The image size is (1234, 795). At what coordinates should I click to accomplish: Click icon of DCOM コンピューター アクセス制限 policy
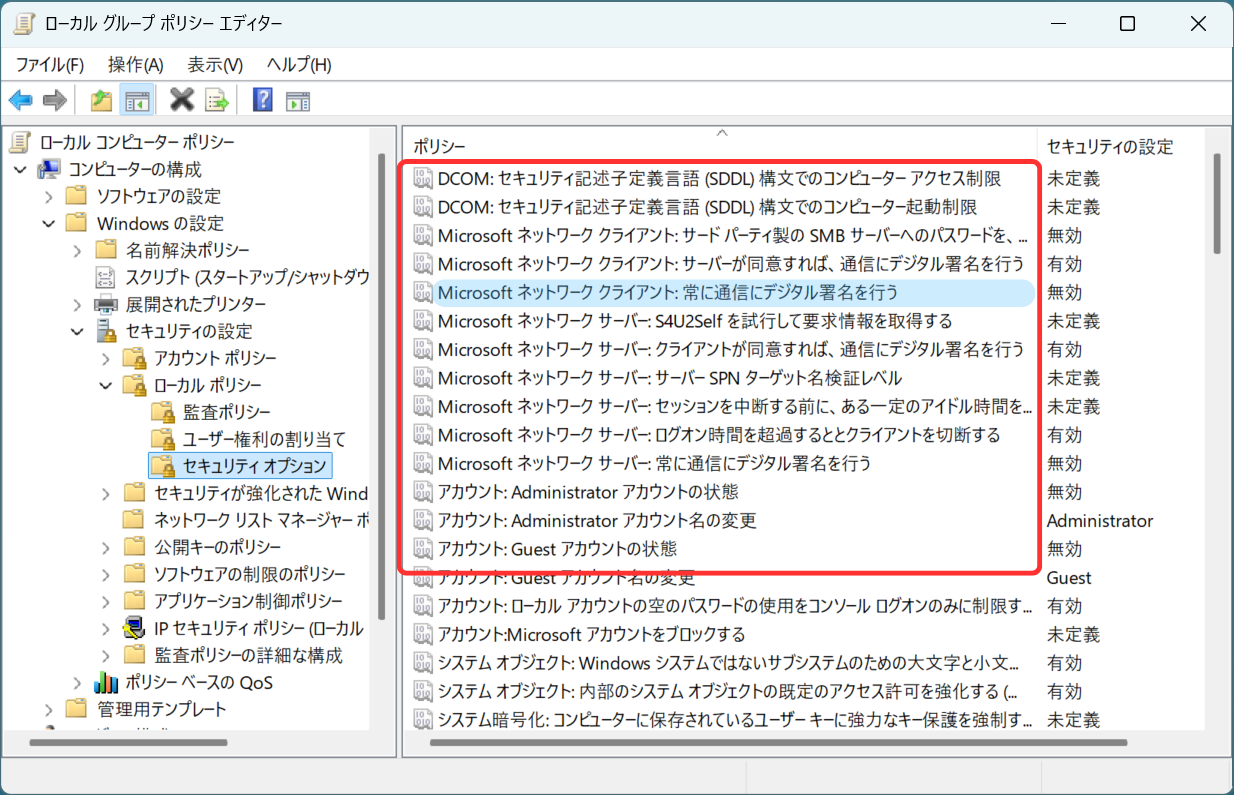[x=422, y=179]
